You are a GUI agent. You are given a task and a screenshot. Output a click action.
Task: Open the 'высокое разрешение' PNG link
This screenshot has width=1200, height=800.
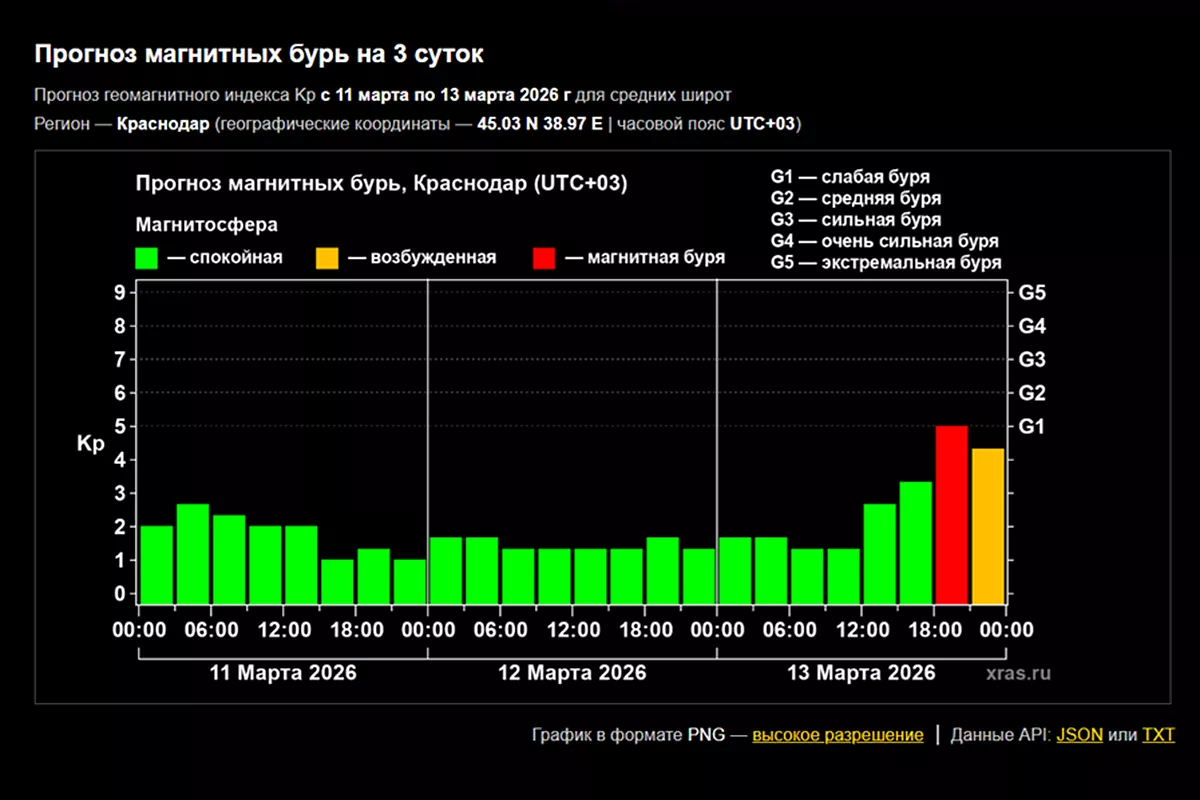838,735
